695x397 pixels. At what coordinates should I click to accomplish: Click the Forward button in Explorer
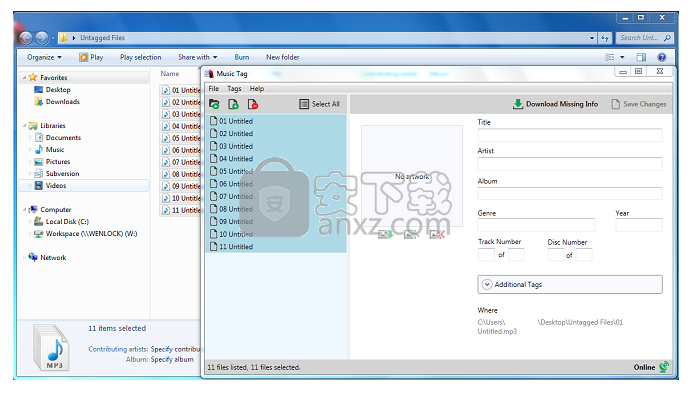pyautogui.click(x=41, y=38)
